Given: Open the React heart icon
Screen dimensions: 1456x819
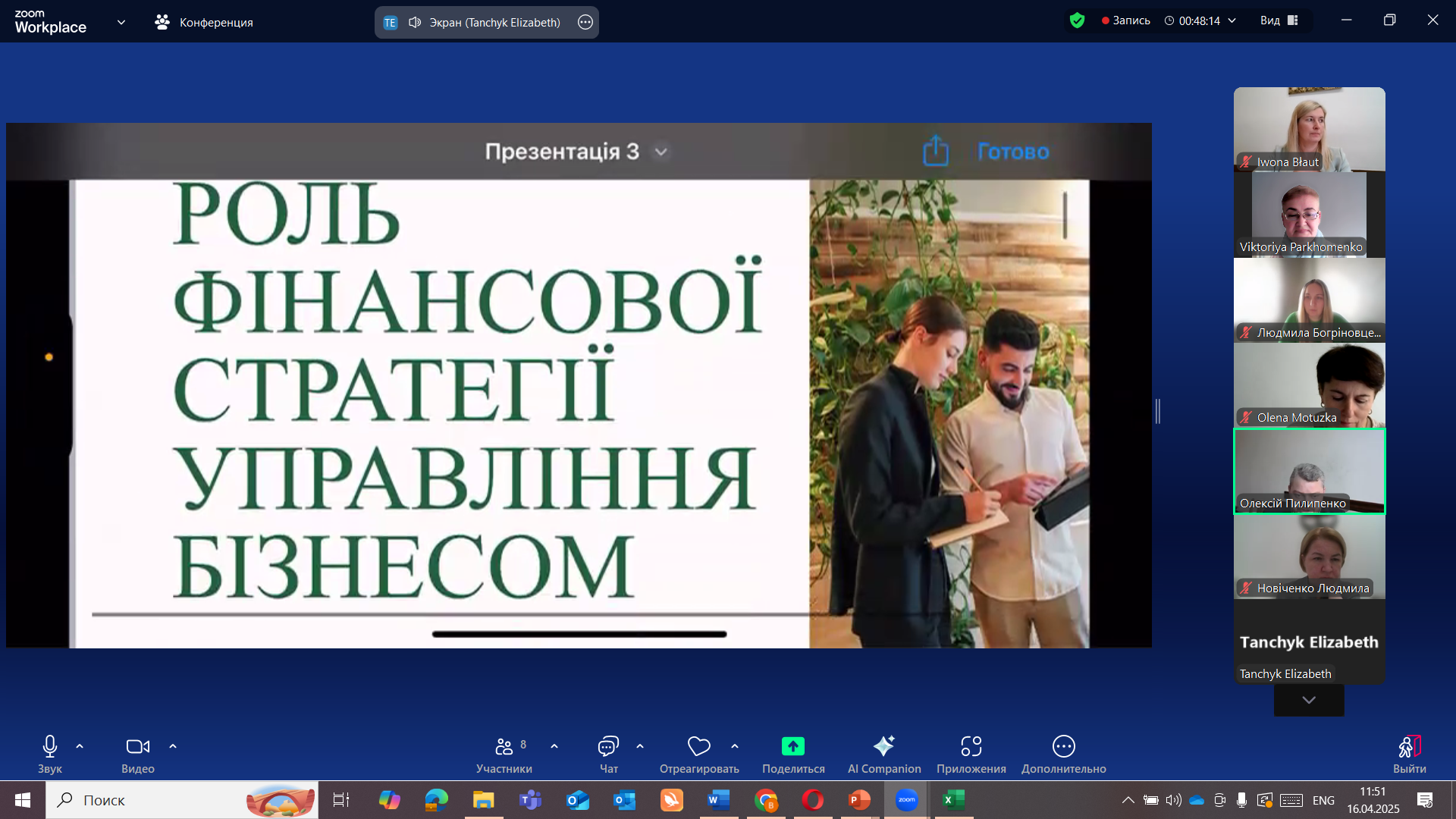Looking at the screenshot, I should coord(698,746).
